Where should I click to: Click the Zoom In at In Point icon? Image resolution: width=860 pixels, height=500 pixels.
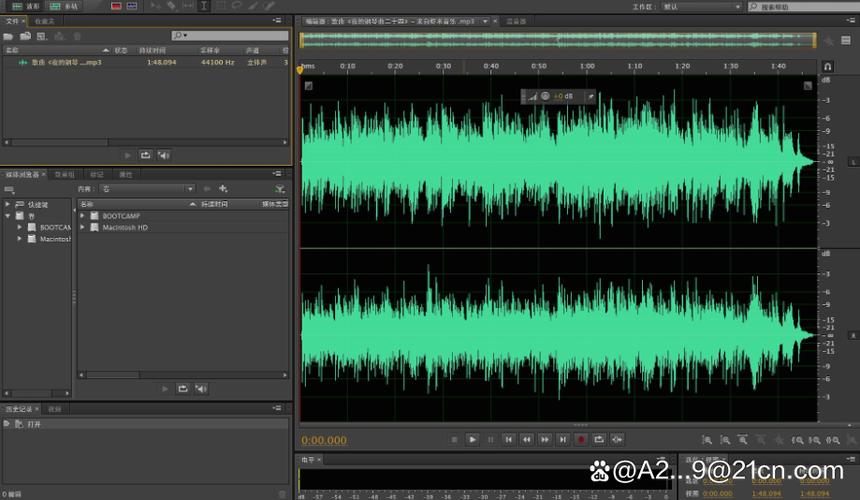[x=797, y=440]
